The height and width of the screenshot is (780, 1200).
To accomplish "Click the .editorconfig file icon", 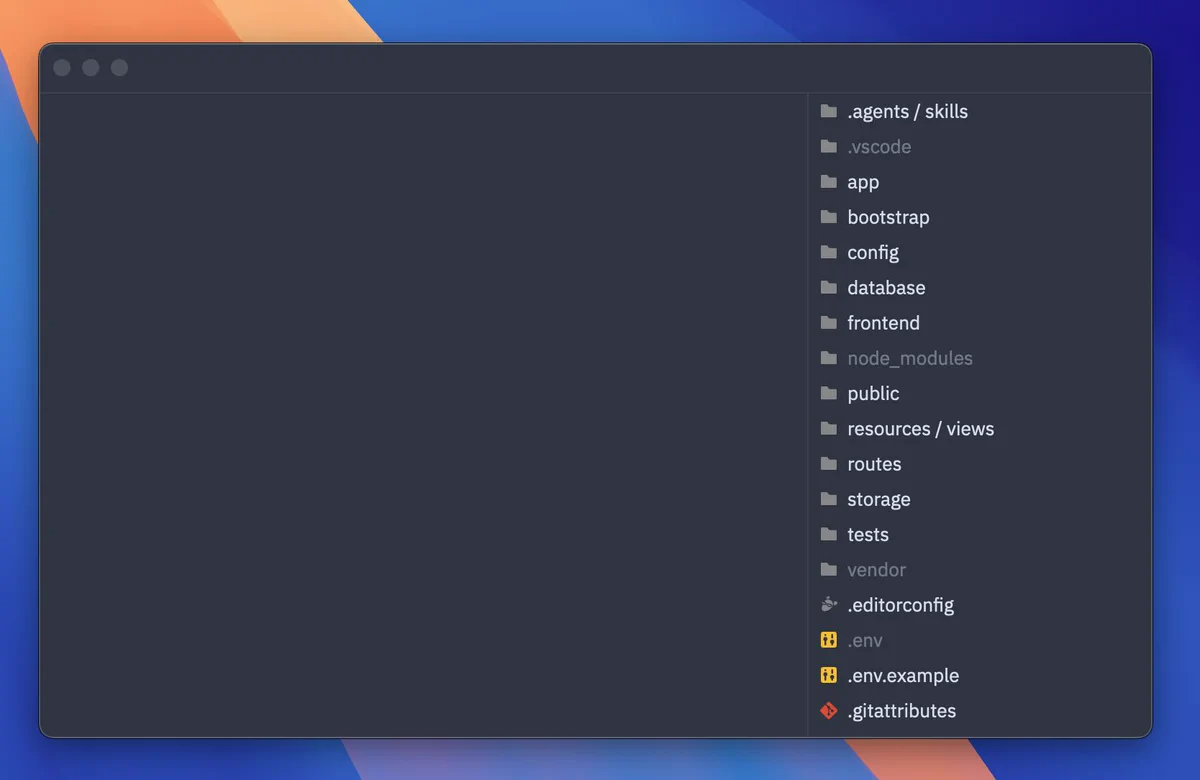I will [x=828, y=605].
